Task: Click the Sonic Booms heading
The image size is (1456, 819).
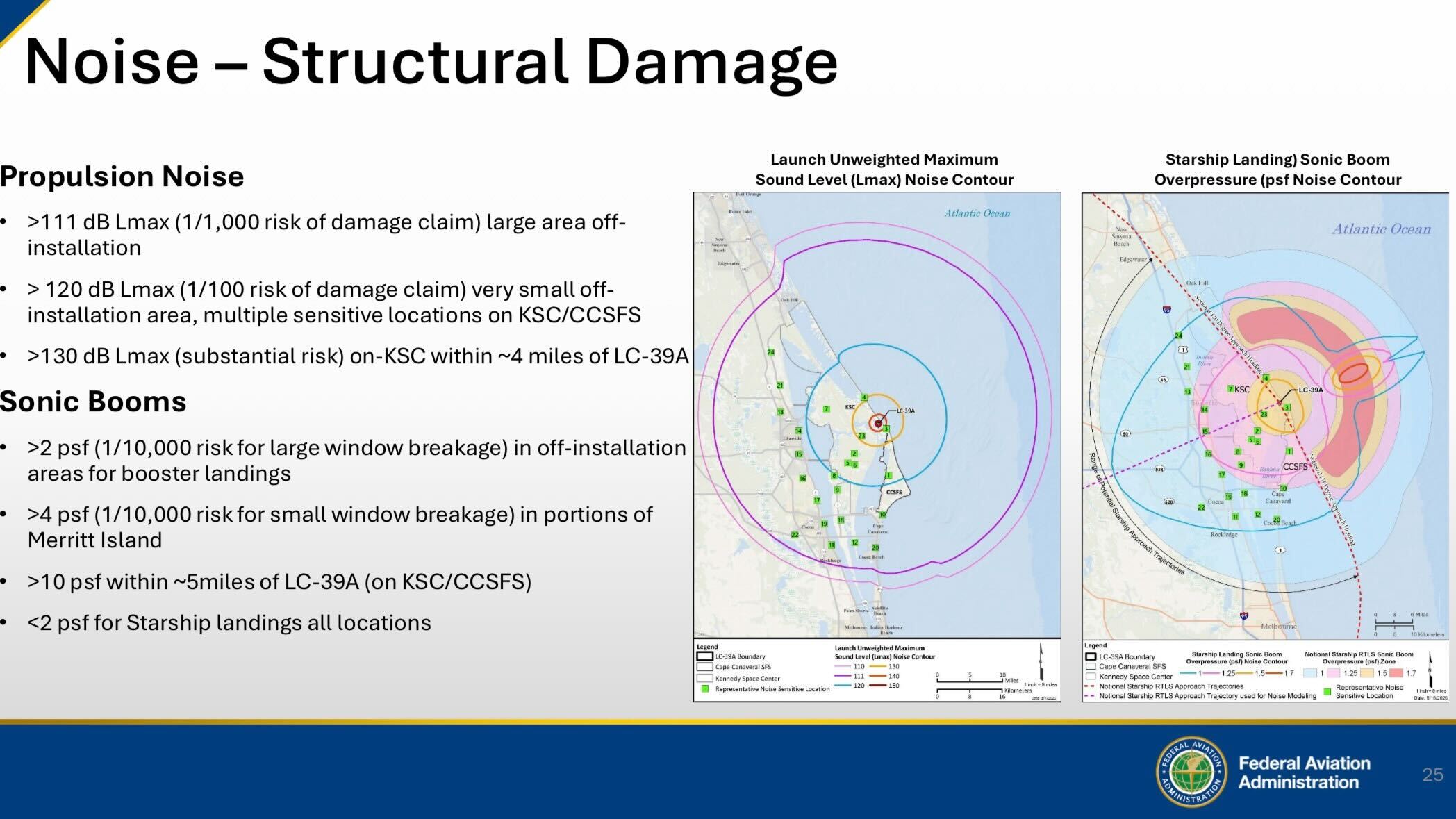Action: 93,402
